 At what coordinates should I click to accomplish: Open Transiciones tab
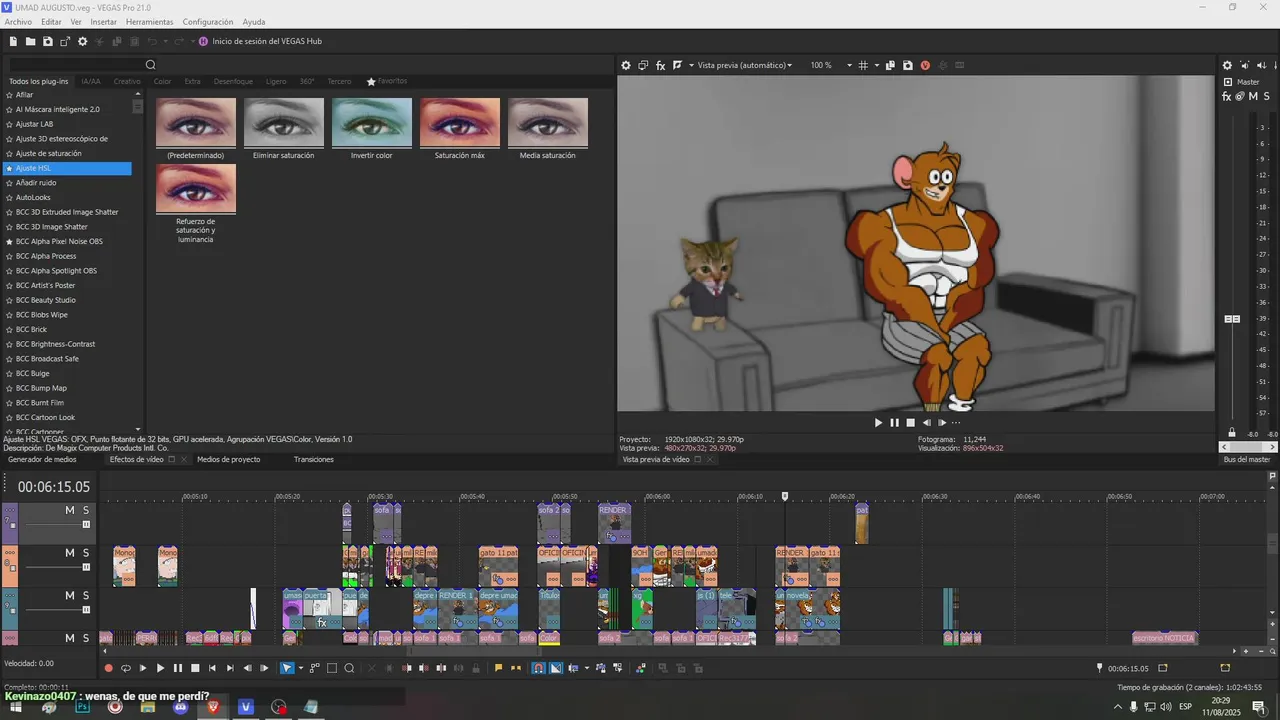[x=314, y=459]
